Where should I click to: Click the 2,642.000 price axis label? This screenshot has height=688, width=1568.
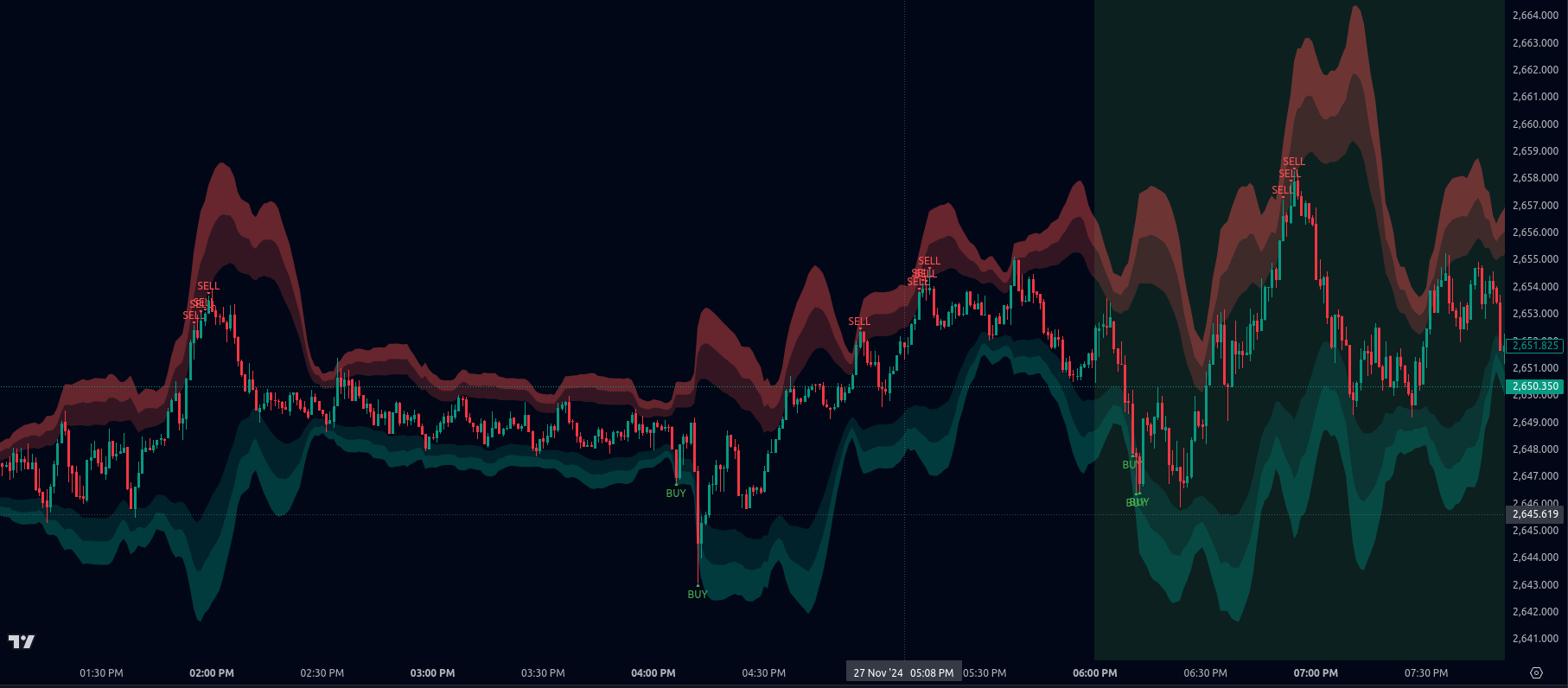1535,612
